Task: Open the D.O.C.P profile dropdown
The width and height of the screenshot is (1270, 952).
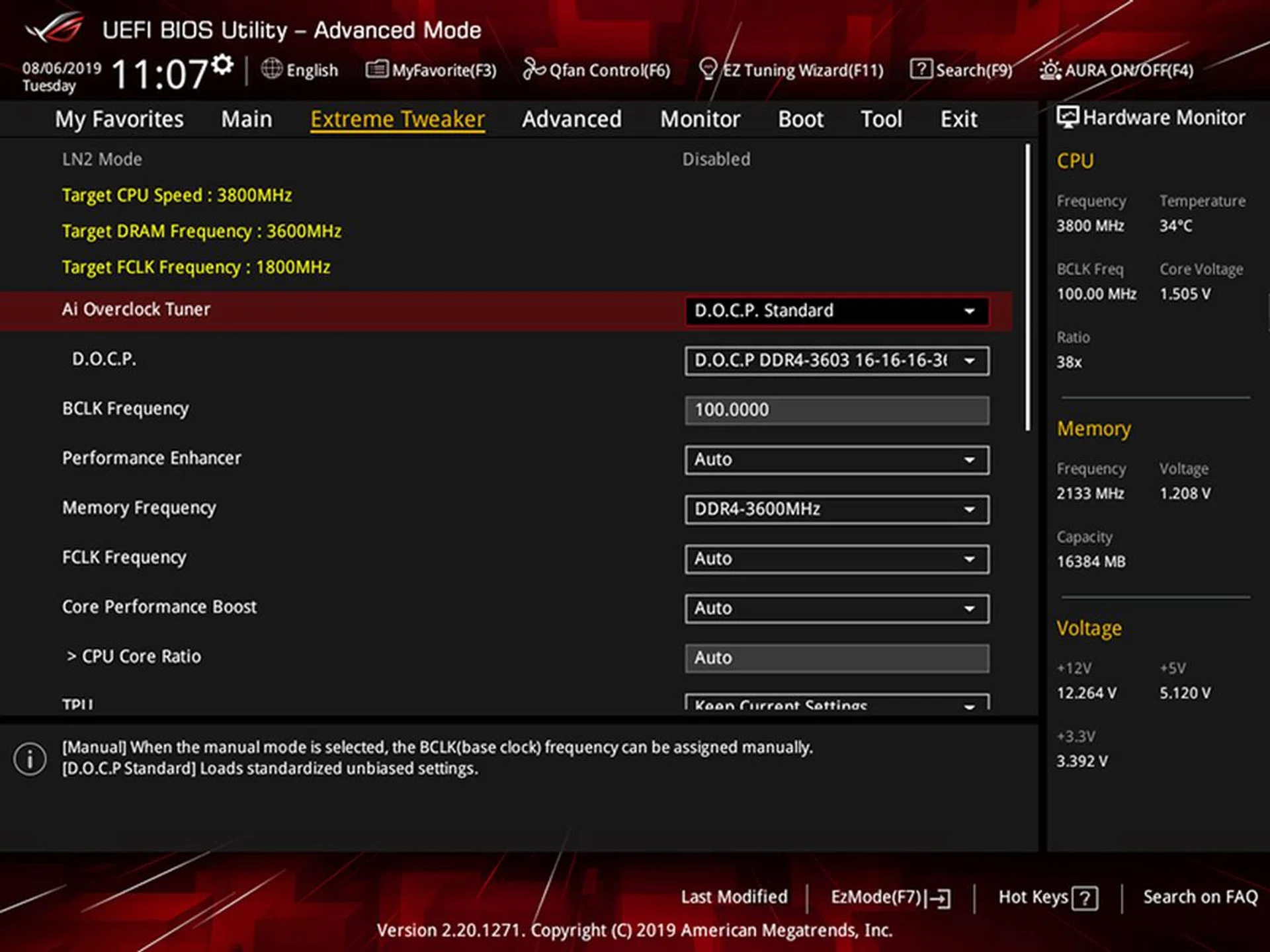Action: click(836, 361)
